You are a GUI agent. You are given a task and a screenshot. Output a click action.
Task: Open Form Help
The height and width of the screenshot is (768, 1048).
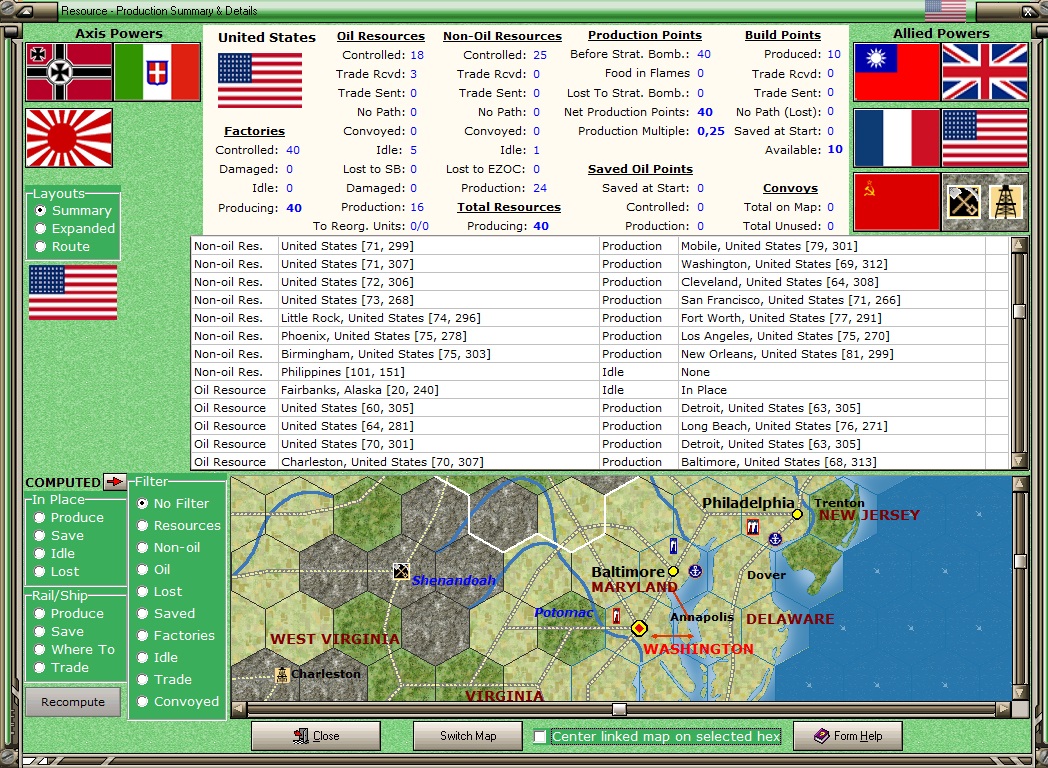coord(847,736)
